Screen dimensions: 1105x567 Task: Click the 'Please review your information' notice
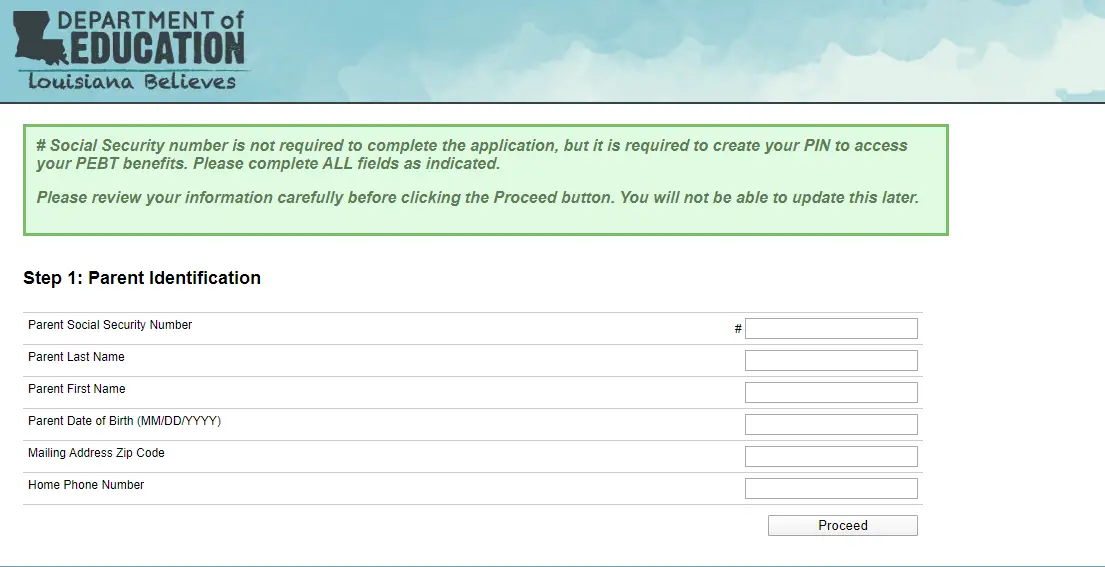[x=477, y=197]
